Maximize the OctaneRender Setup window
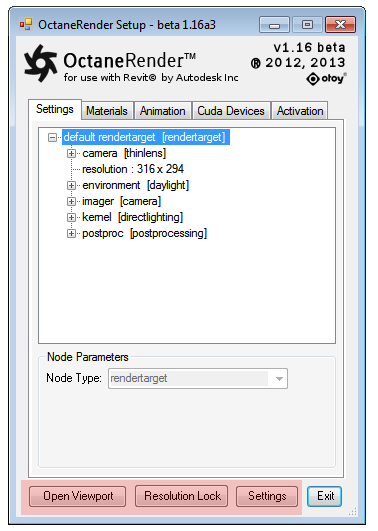 coord(307,25)
